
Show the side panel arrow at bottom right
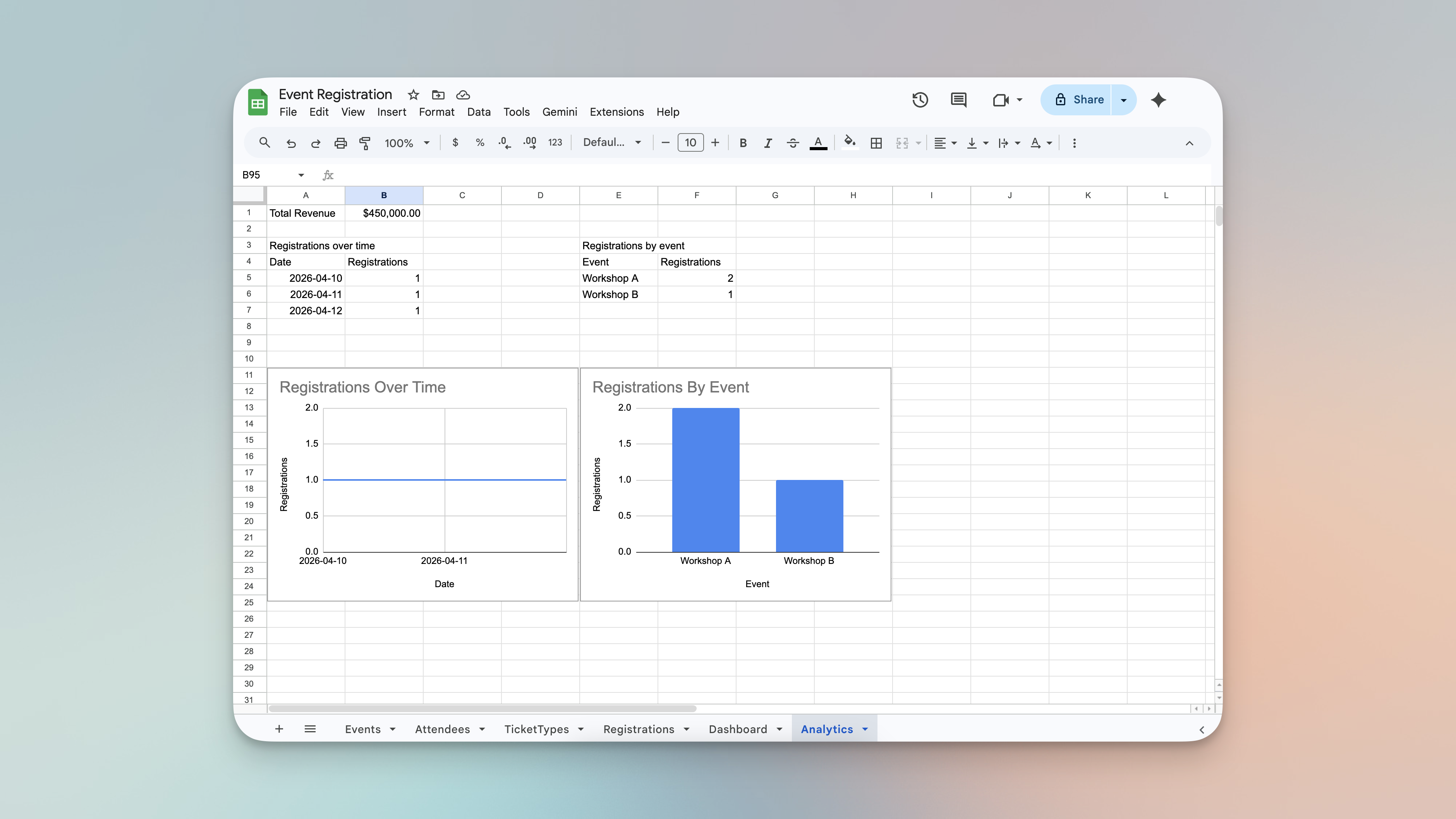(x=1202, y=730)
